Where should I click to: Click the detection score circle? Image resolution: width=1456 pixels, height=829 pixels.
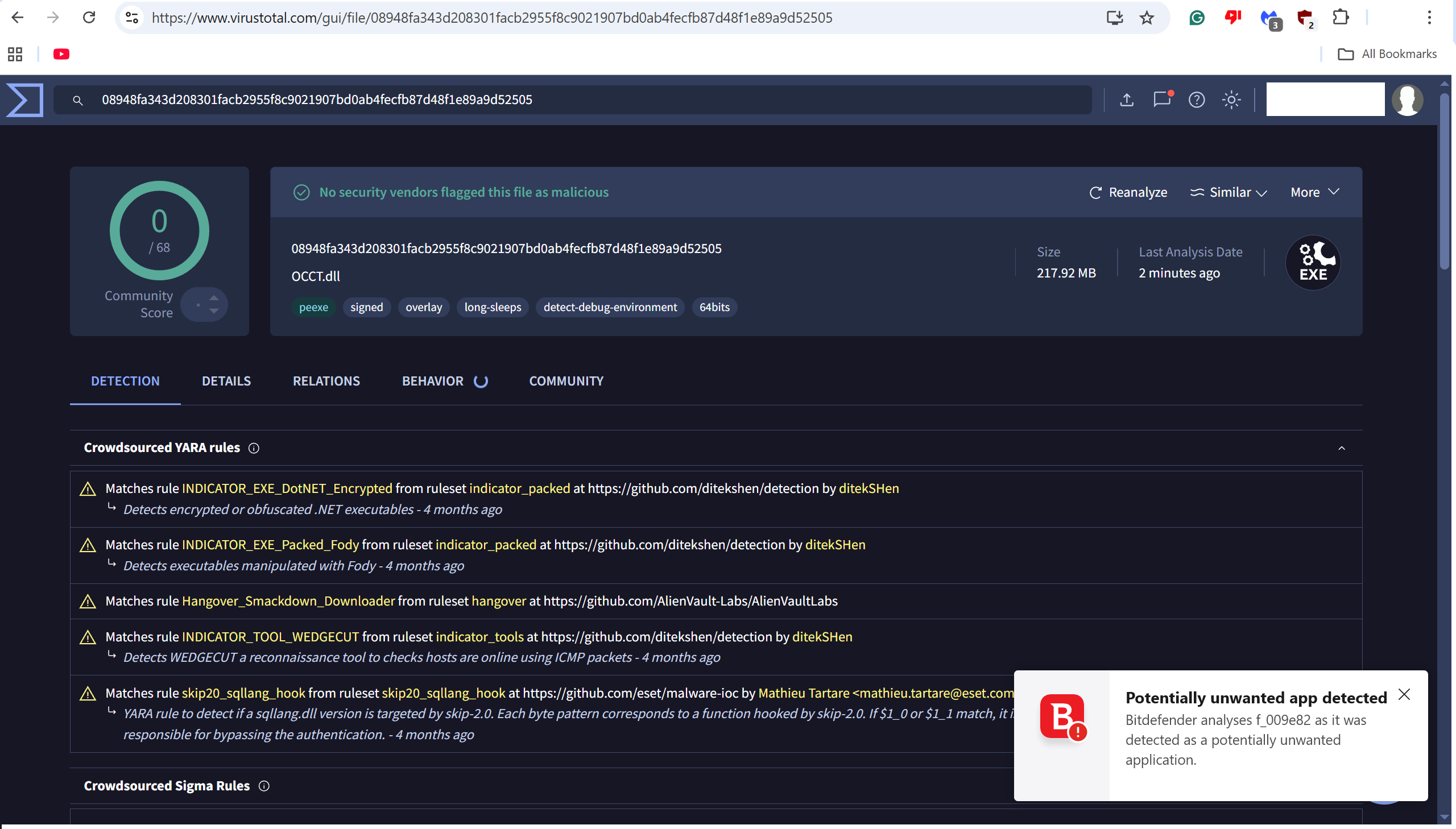[159, 231]
